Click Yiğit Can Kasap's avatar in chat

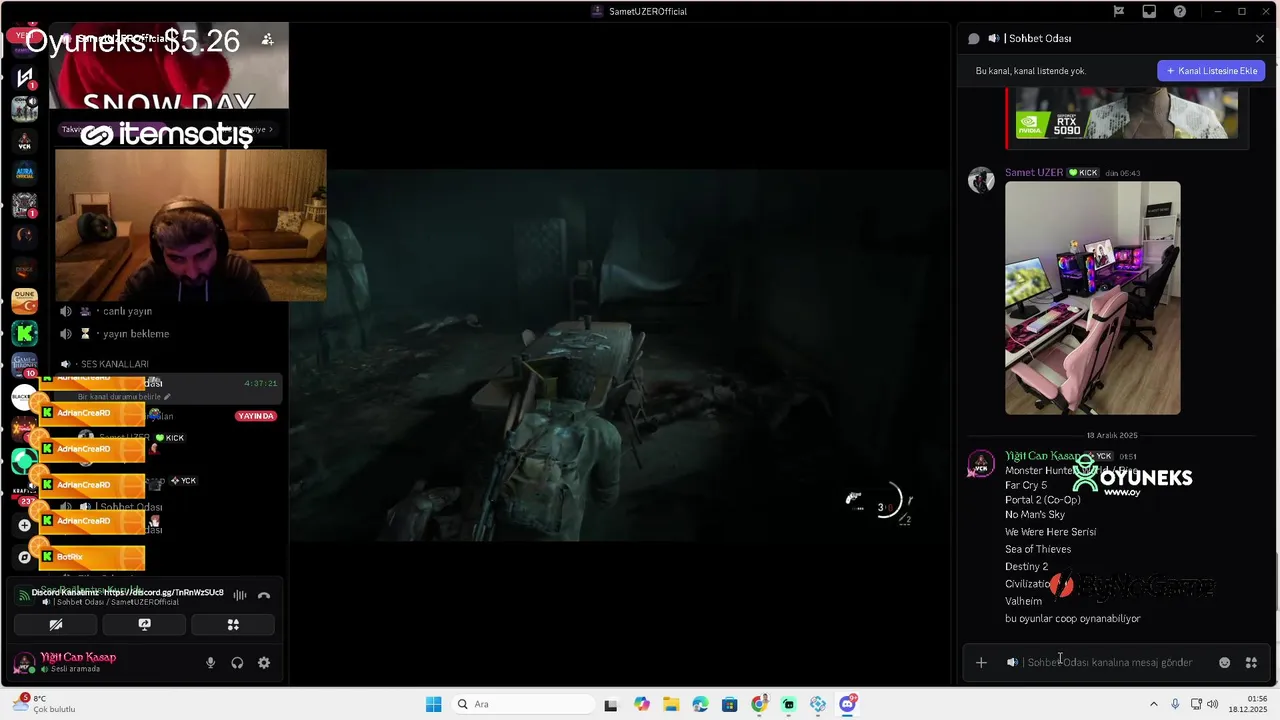point(981,465)
